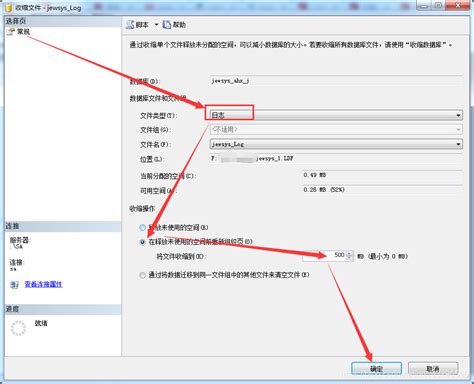
Task: Increase the shrink size spinner value
Action: 349,253
